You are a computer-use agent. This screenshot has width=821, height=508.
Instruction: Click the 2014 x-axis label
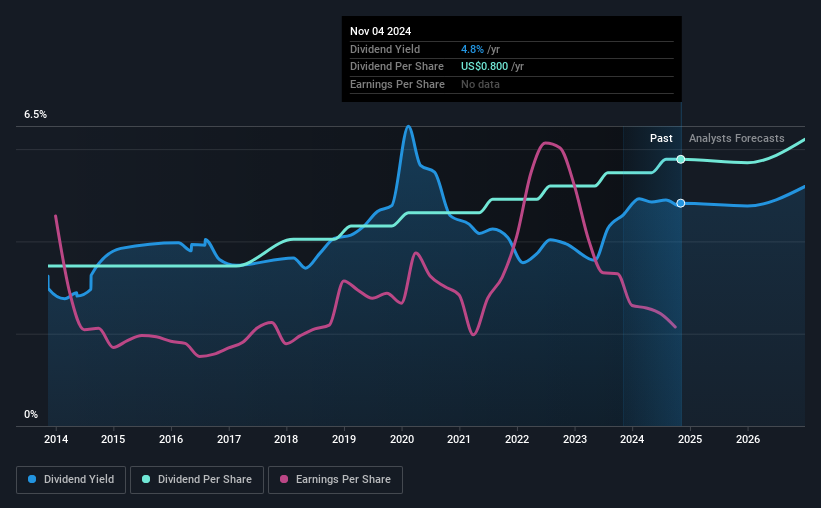56,439
